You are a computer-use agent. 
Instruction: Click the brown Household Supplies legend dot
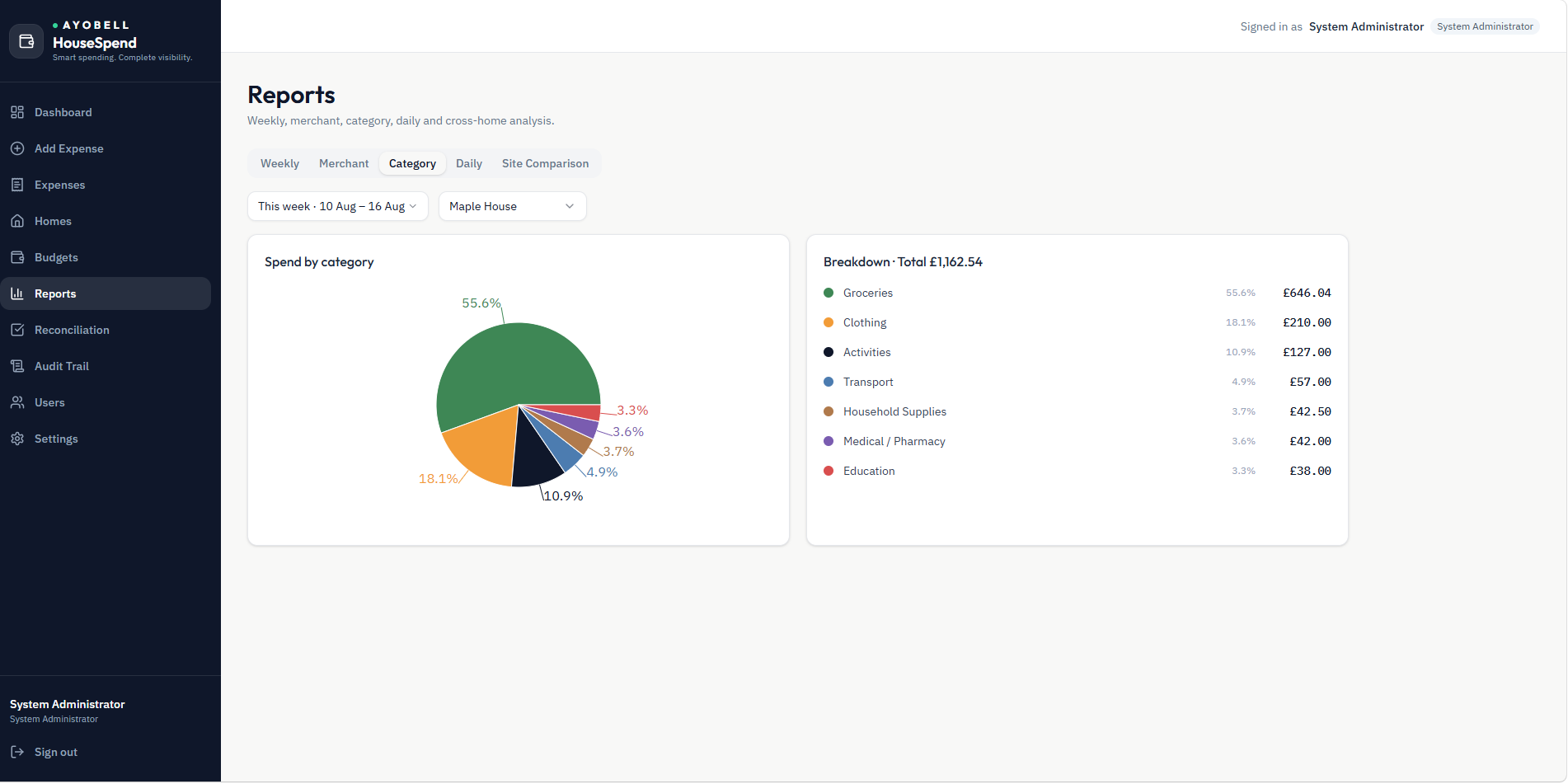[829, 411]
